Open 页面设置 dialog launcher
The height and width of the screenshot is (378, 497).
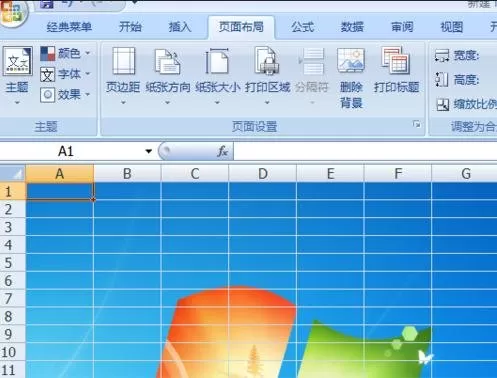[x=416, y=124]
